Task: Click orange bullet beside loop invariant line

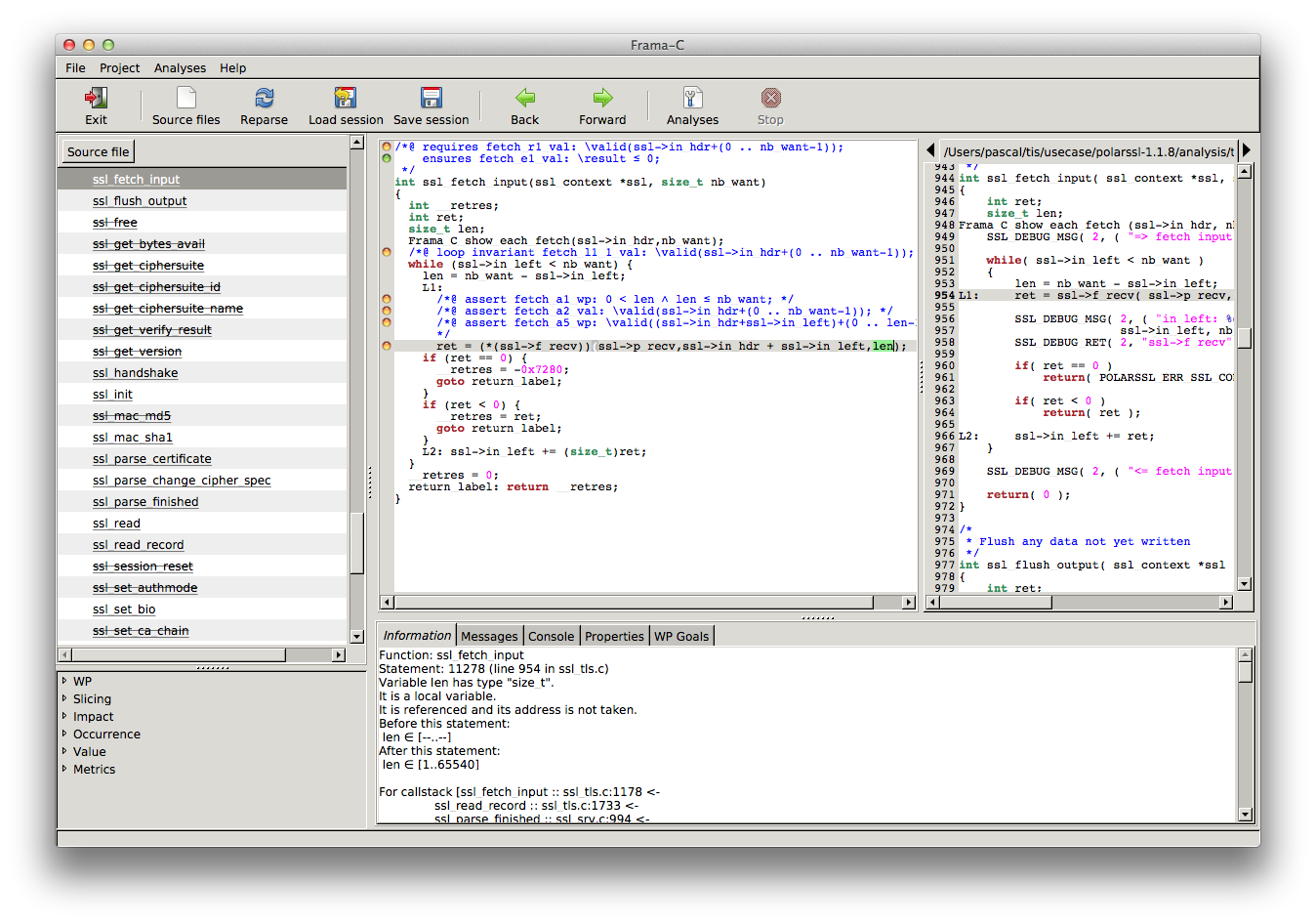Action: pyautogui.click(x=387, y=252)
